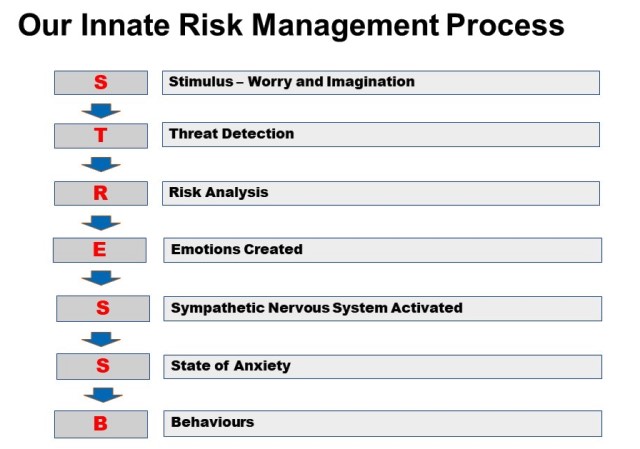Image resolution: width=640 pixels, height=449 pixels.
Task: Click the blue arrow below the first S box
Action: (101, 111)
